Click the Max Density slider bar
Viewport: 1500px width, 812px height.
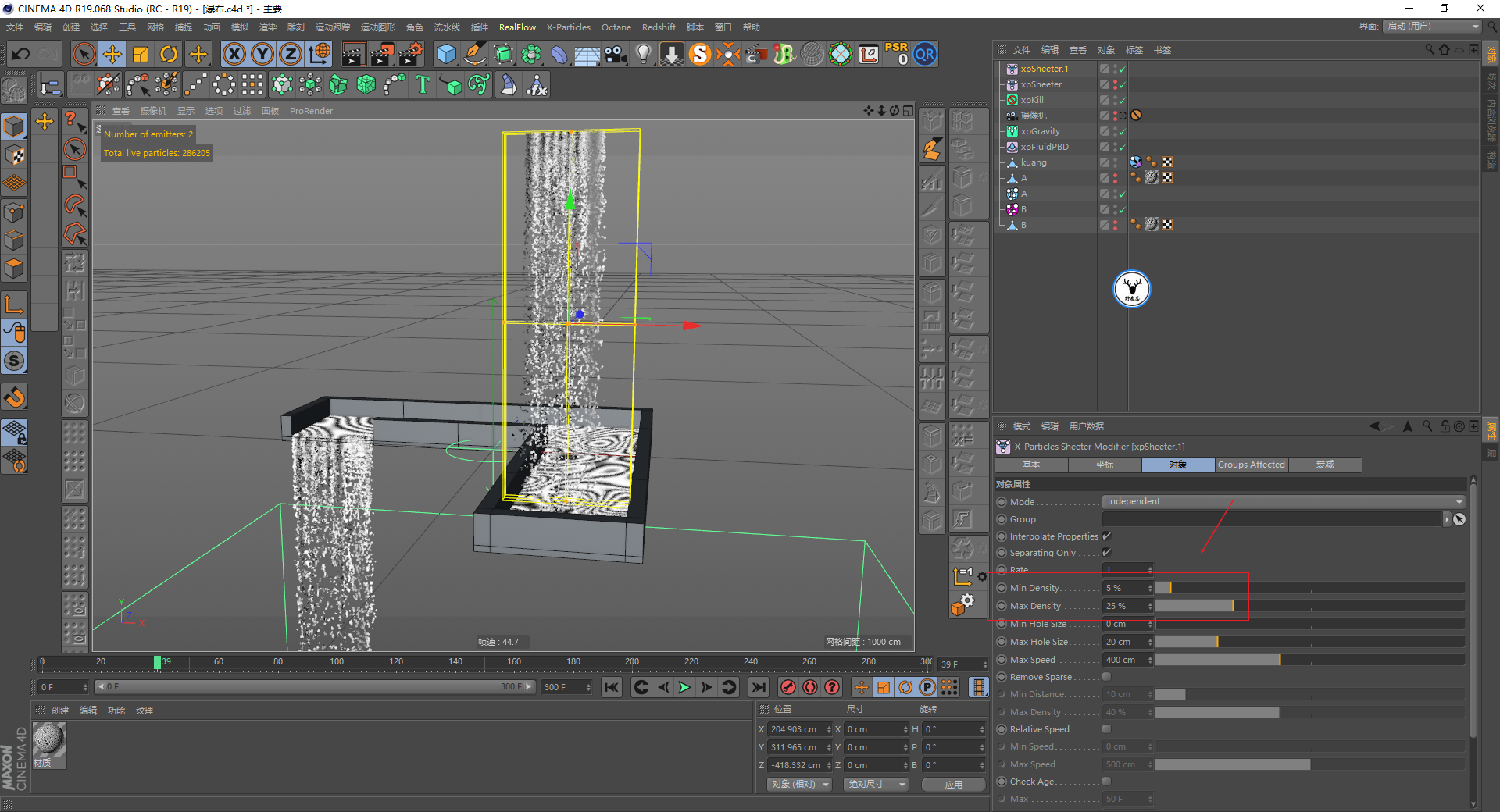click(x=1309, y=606)
